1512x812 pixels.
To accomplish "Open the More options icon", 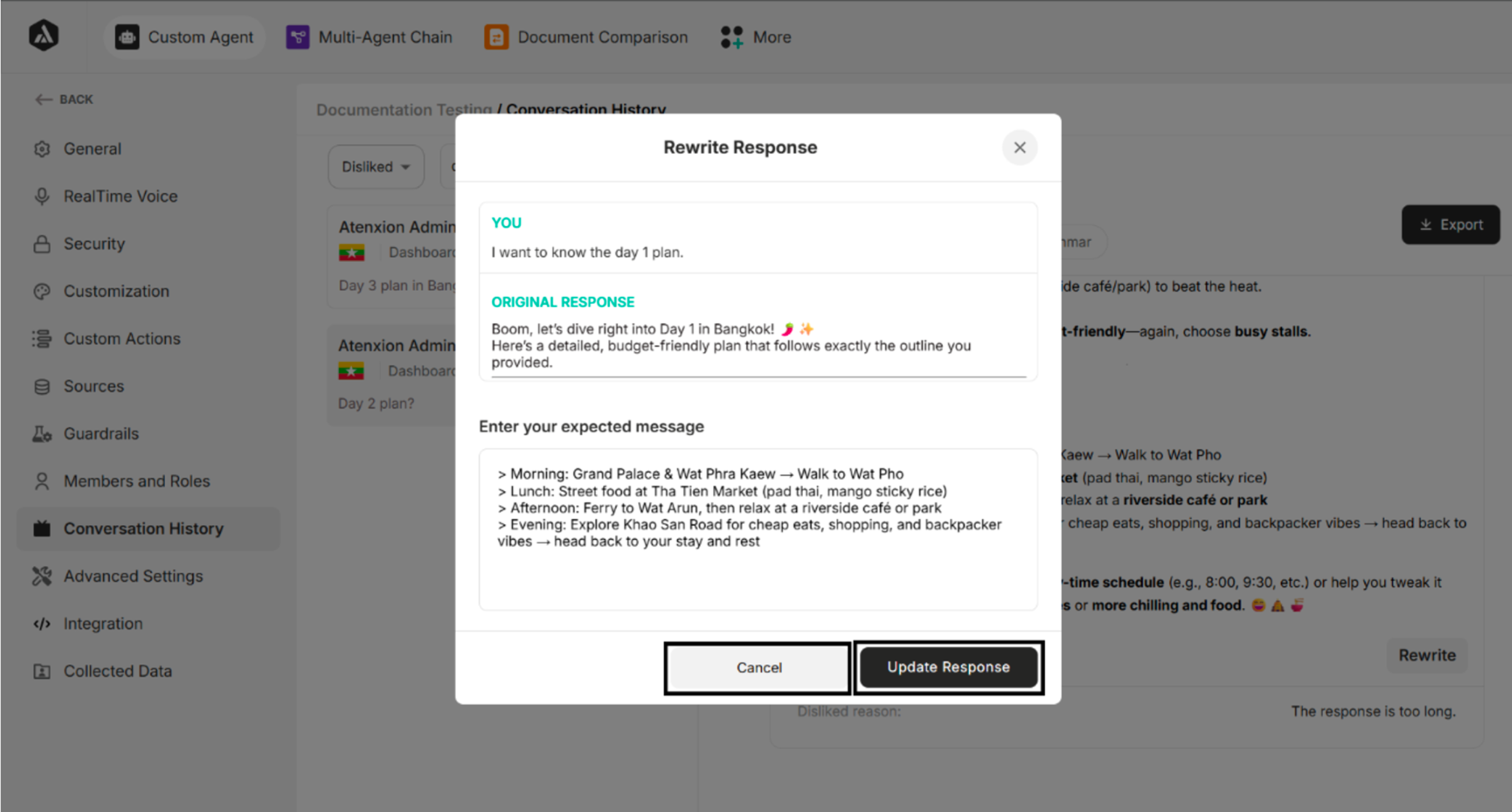I will click(733, 37).
